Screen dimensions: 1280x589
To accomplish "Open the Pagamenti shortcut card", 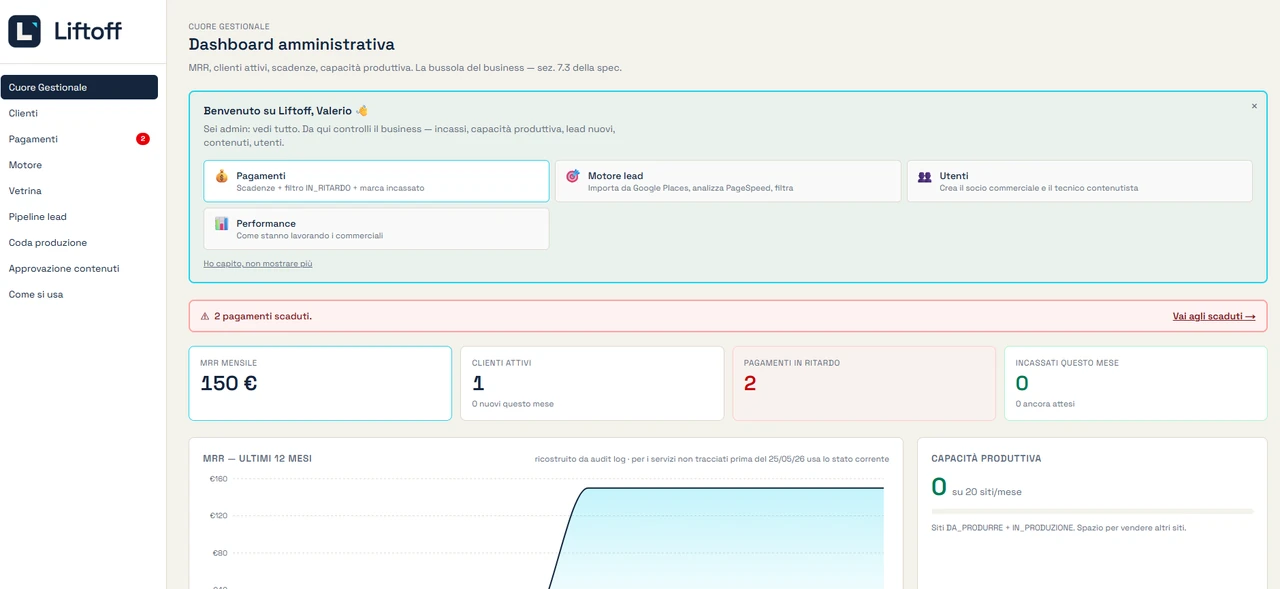I will [376, 181].
